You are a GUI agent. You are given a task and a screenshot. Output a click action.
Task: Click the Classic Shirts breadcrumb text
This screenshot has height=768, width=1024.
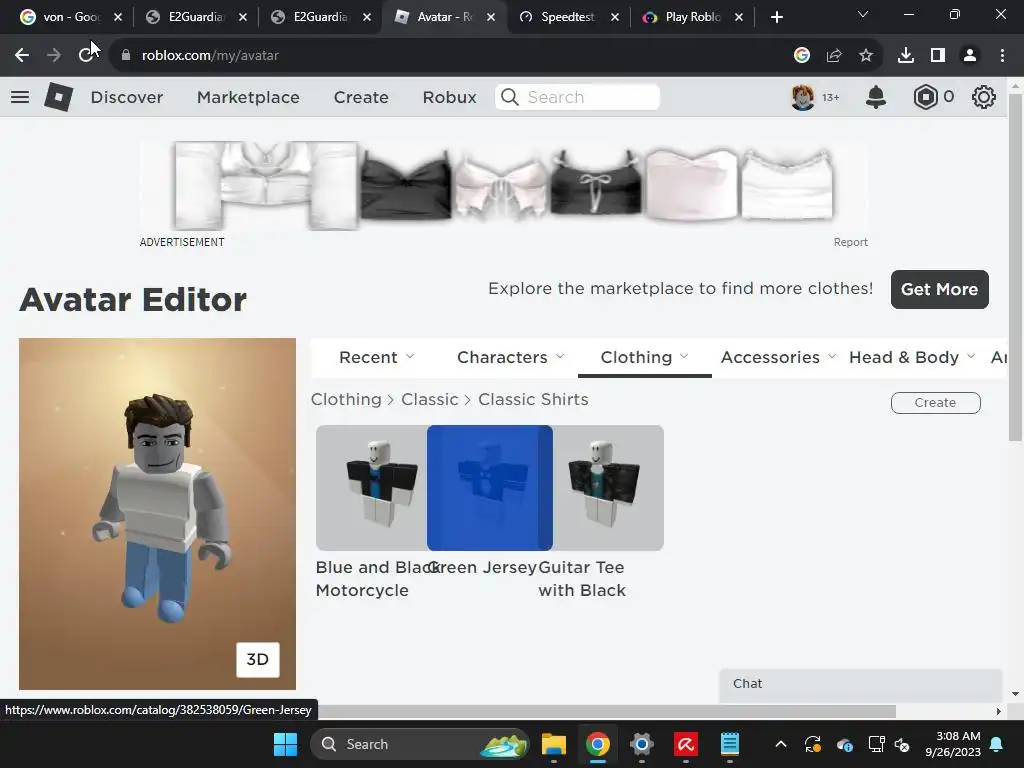533,399
